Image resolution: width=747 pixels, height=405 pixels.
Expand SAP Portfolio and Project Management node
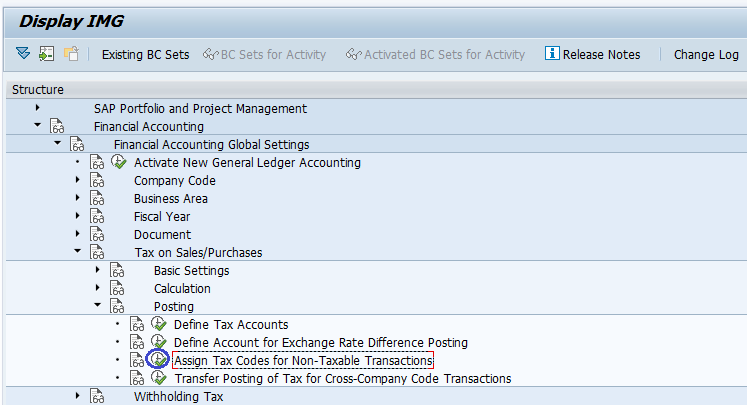coord(37,108)
